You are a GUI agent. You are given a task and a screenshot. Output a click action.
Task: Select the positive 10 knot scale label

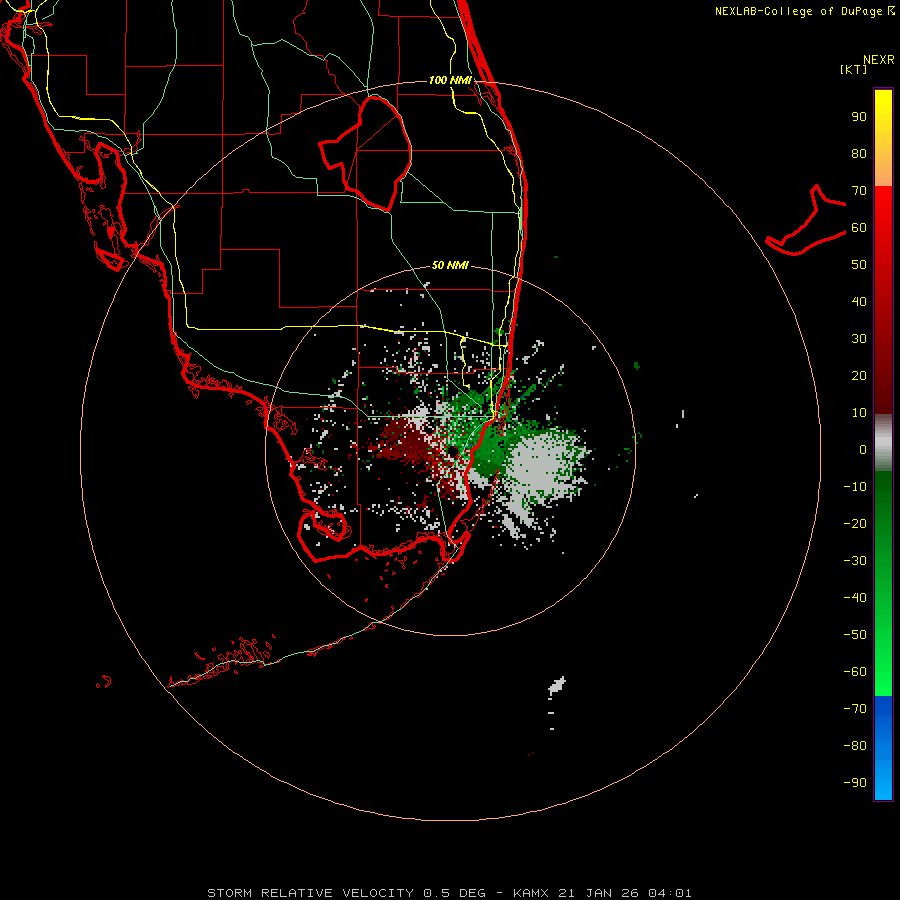859,413
